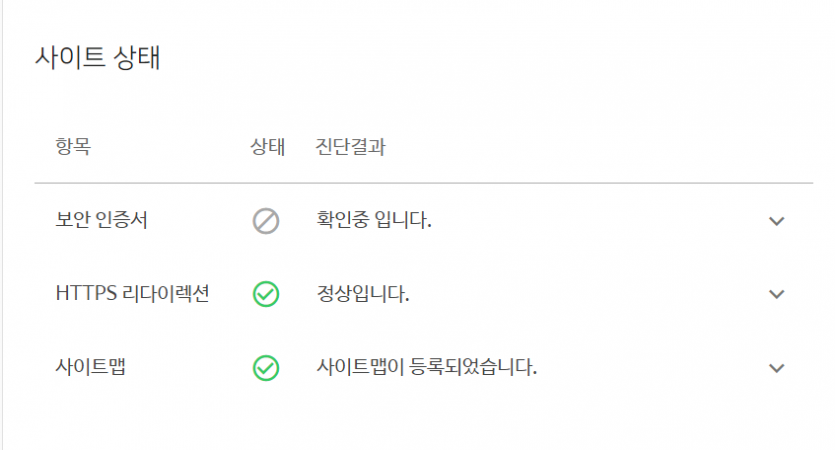Select the 사이트맵 item label
Screen dimensions: 835x450
click(x=91, y=367)
